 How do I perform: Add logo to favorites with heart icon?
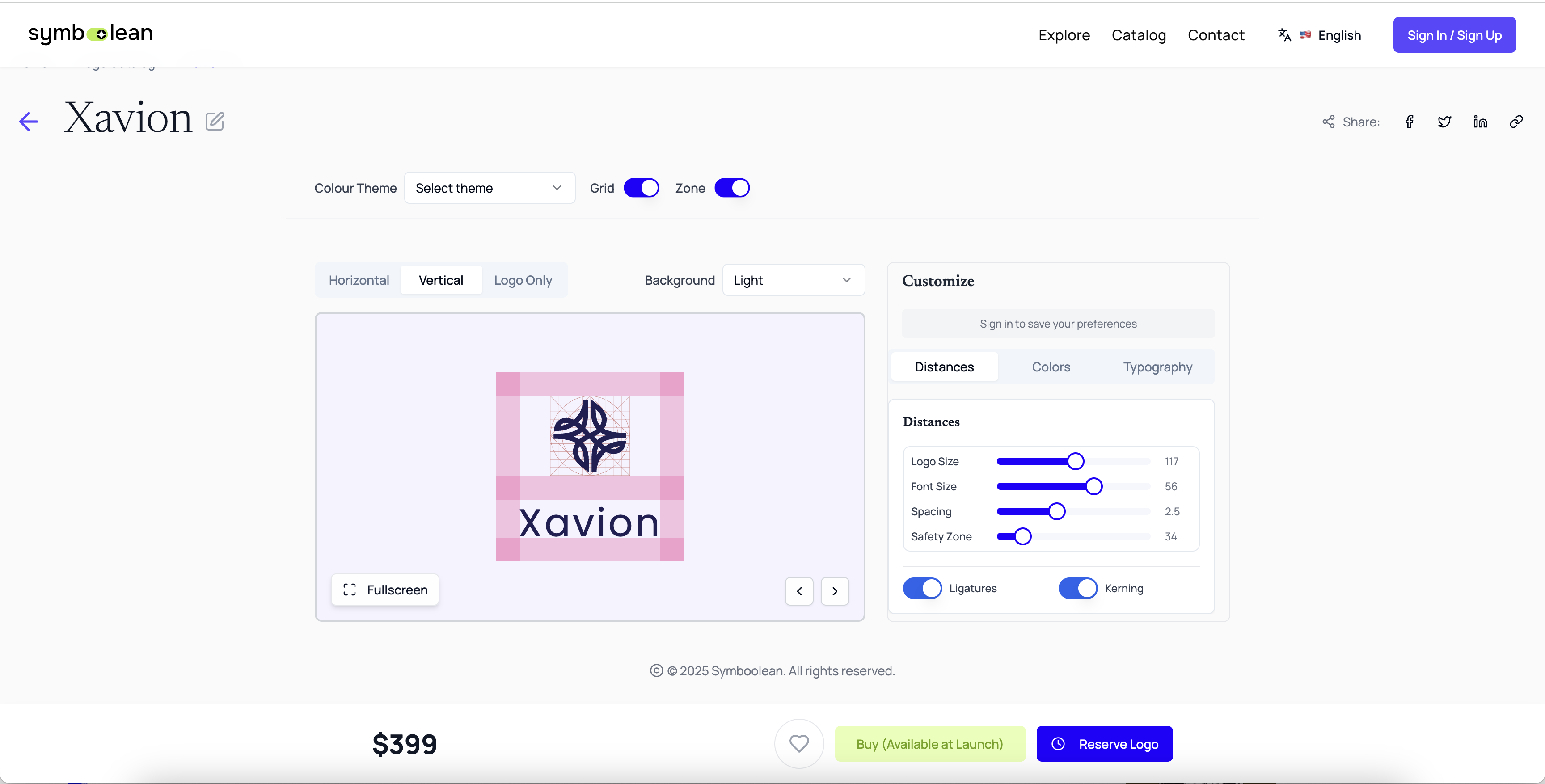click(799, 744)
